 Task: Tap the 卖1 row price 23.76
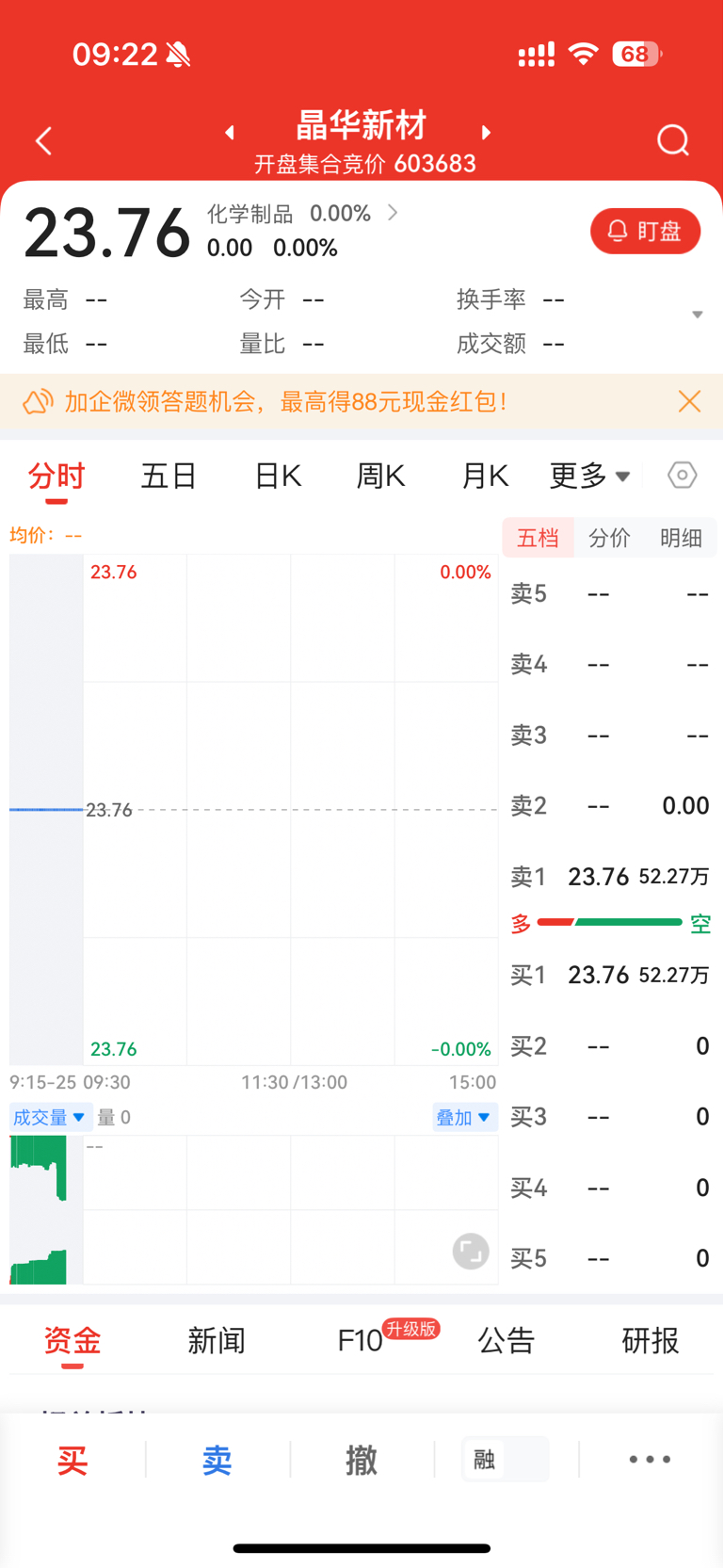tap(599, 877)
